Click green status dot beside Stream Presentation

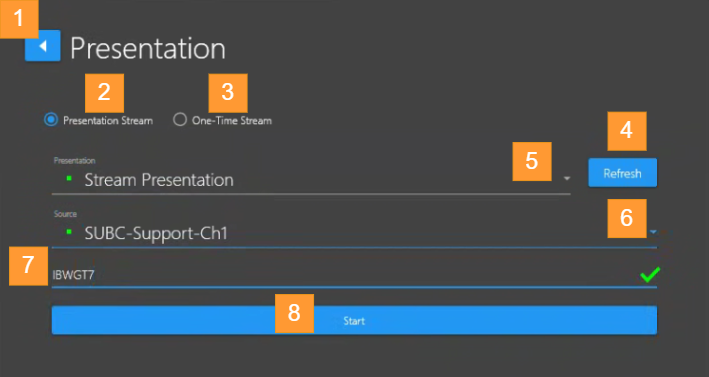point(69,179)
